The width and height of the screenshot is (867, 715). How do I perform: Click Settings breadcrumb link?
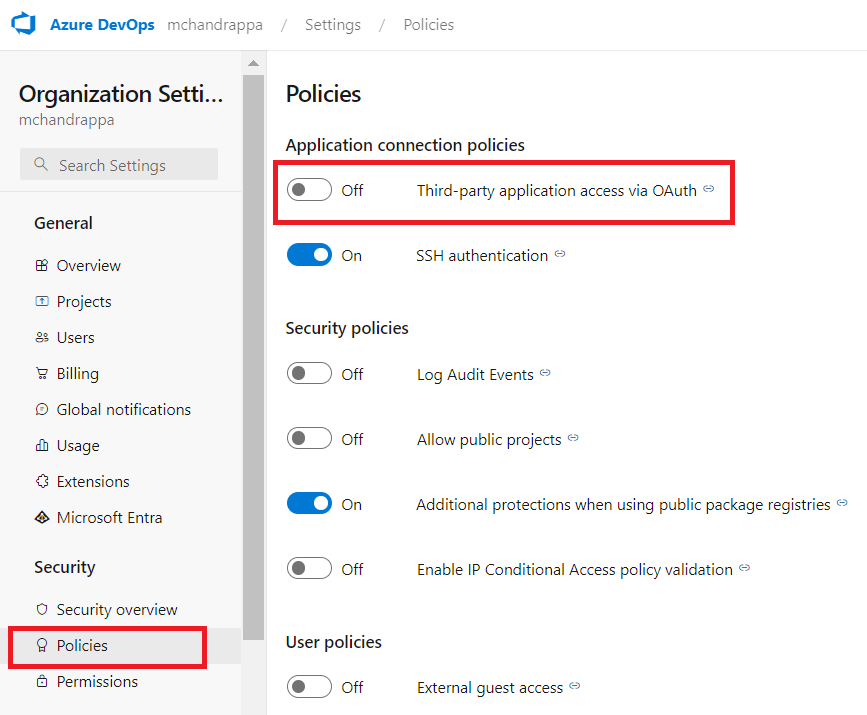pyautogui.click(x=333, y=25)
